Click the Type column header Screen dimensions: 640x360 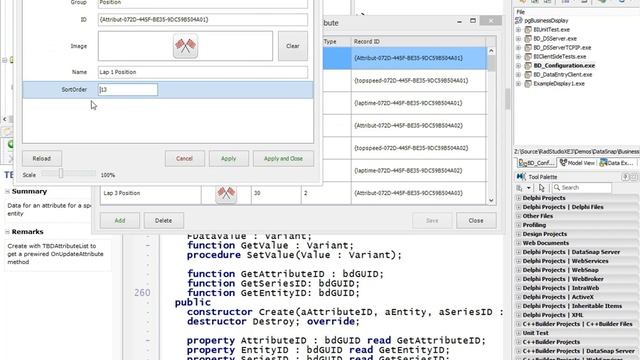pyautogui.click(x=337, y=42)
